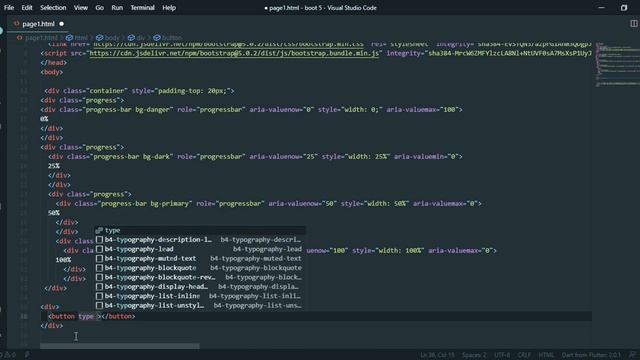Open the bootstrap.bundle.min.js script URL
640x360 pixels.
coord(234,53)
